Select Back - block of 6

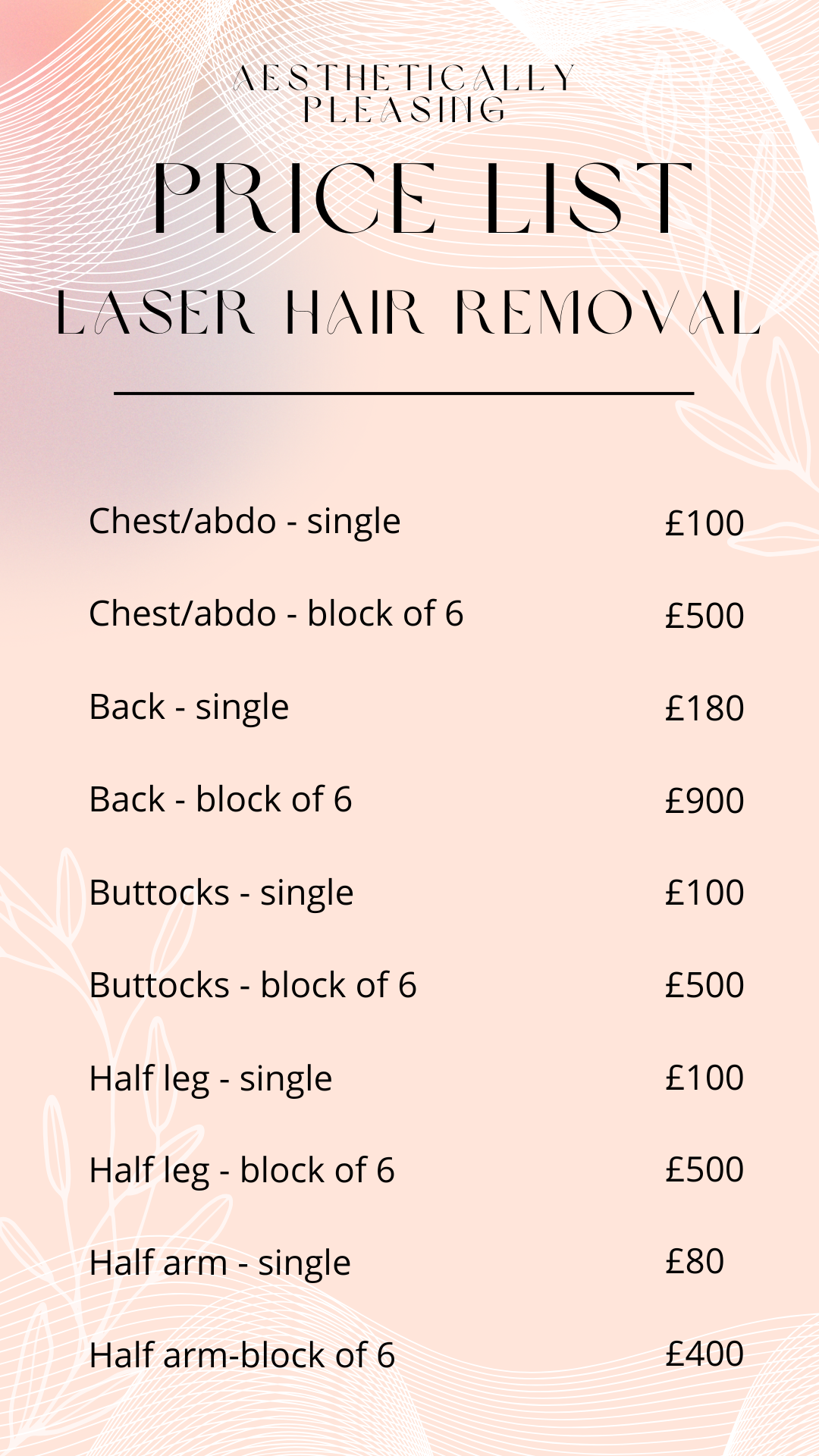coord(221,799)
